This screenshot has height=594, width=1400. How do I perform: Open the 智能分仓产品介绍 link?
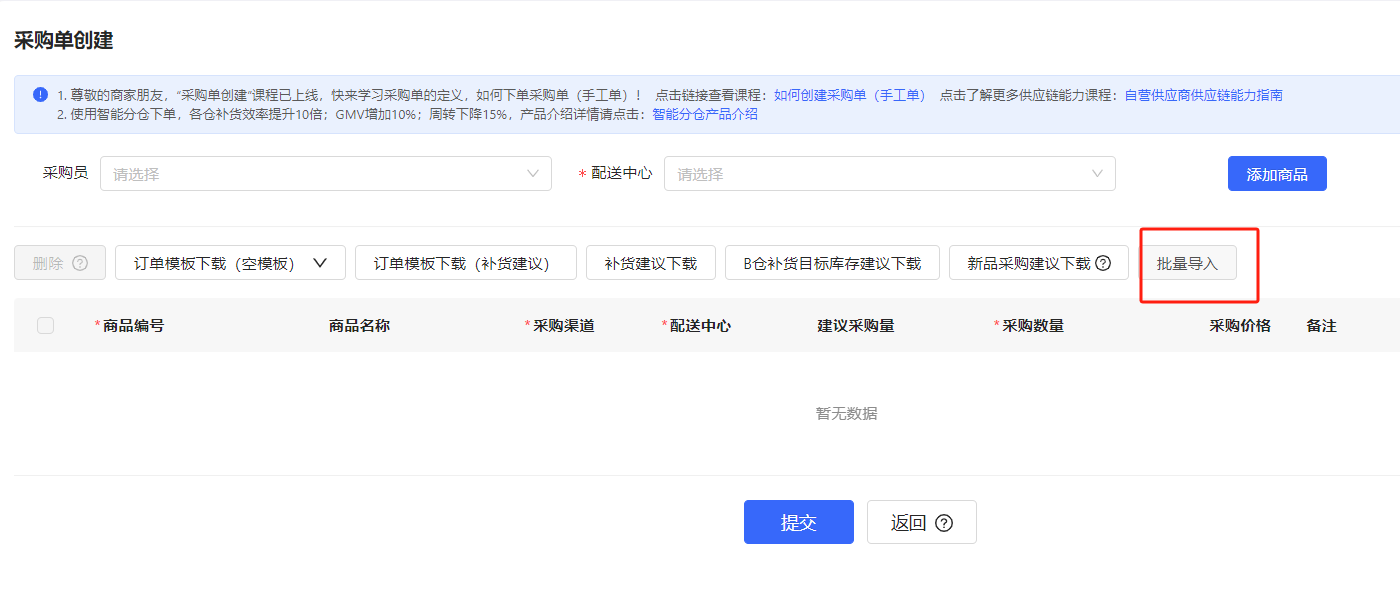704,114
